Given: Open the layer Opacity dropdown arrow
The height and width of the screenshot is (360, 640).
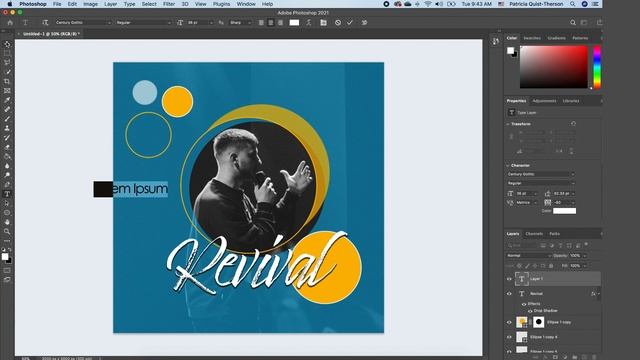Looking at the screenshot, I should [584, 256].
